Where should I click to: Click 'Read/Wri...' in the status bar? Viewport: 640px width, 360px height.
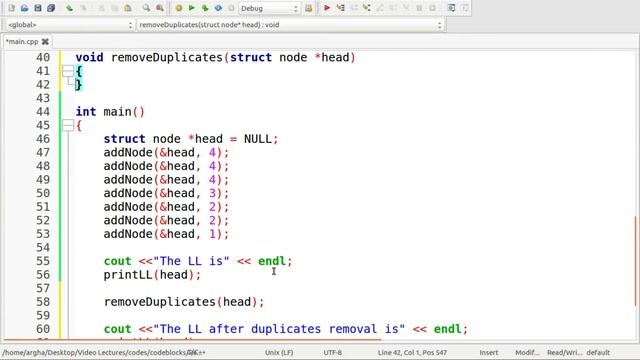pyautogui.click(x=564, y=352)
